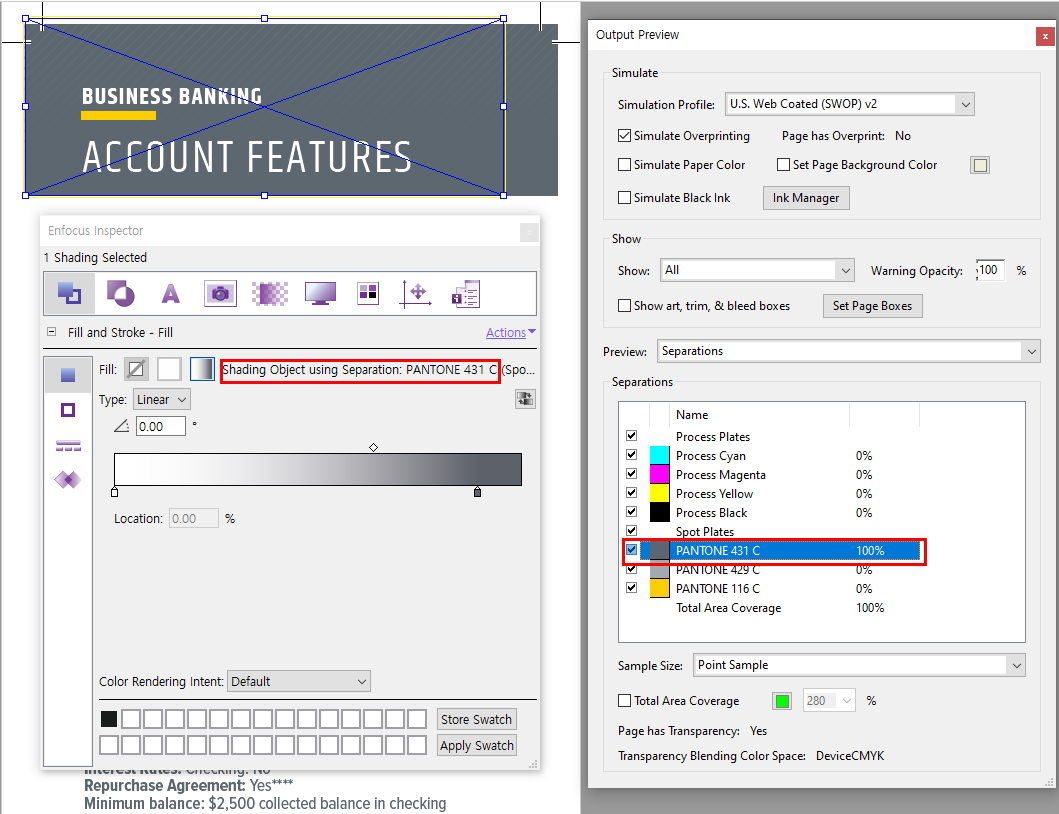Select dashed line stroke options icon
This screenshot has width=1059, height=814.
click(x=68, y=445)
